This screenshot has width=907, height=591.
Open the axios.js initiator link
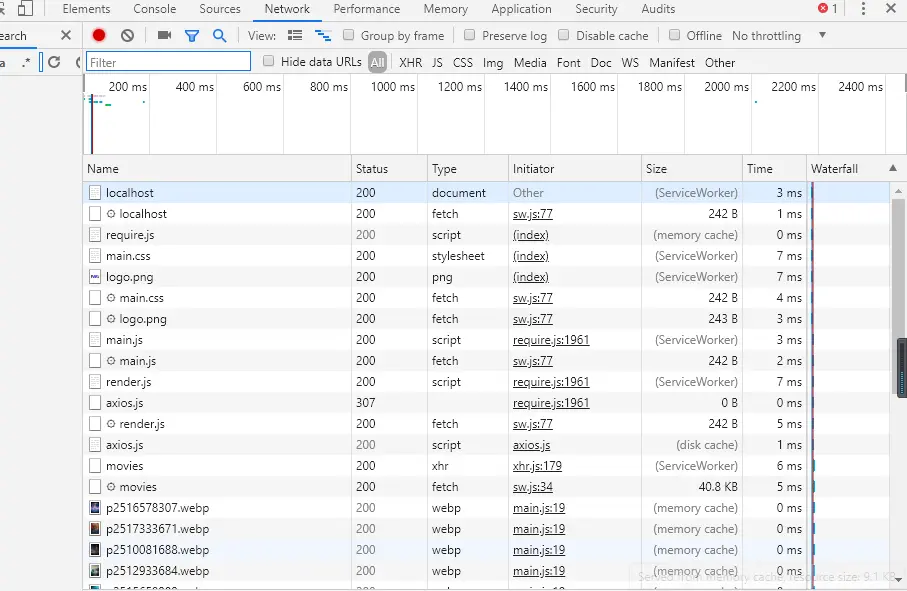[532, 445]
